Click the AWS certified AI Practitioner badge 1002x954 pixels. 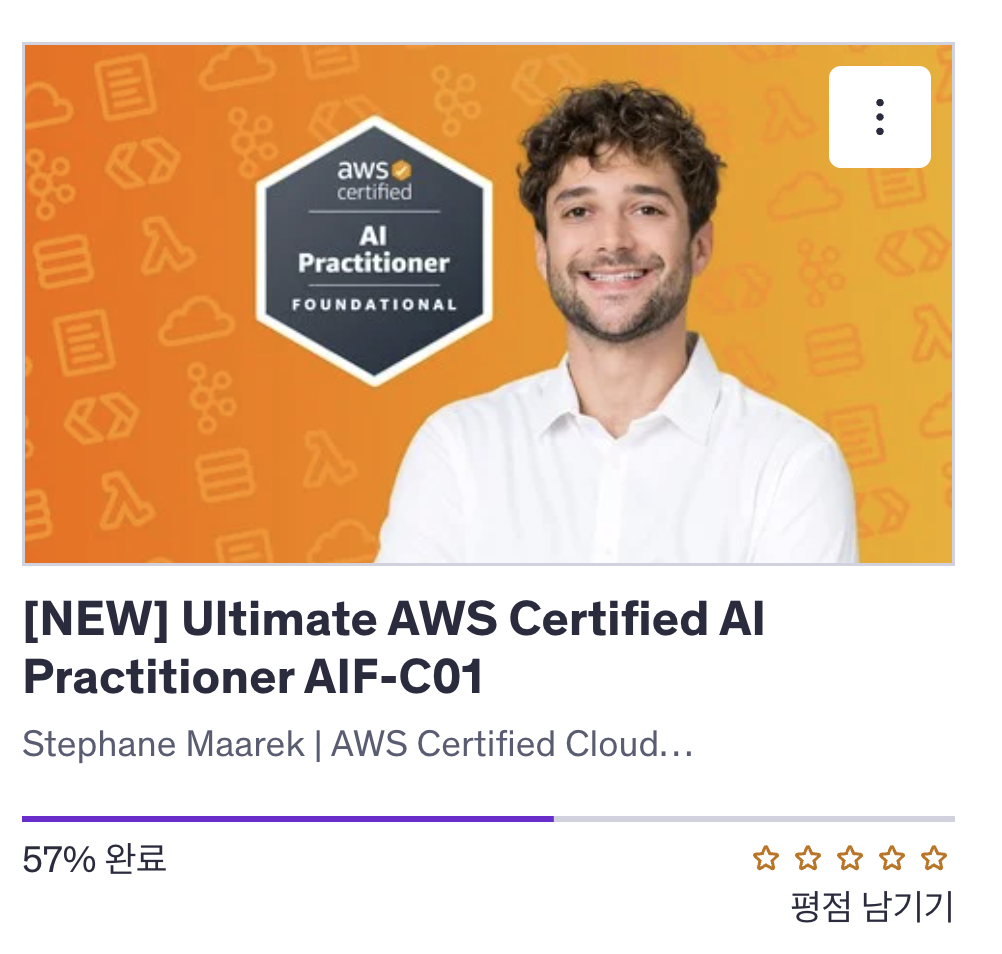[x=374, y=250]
